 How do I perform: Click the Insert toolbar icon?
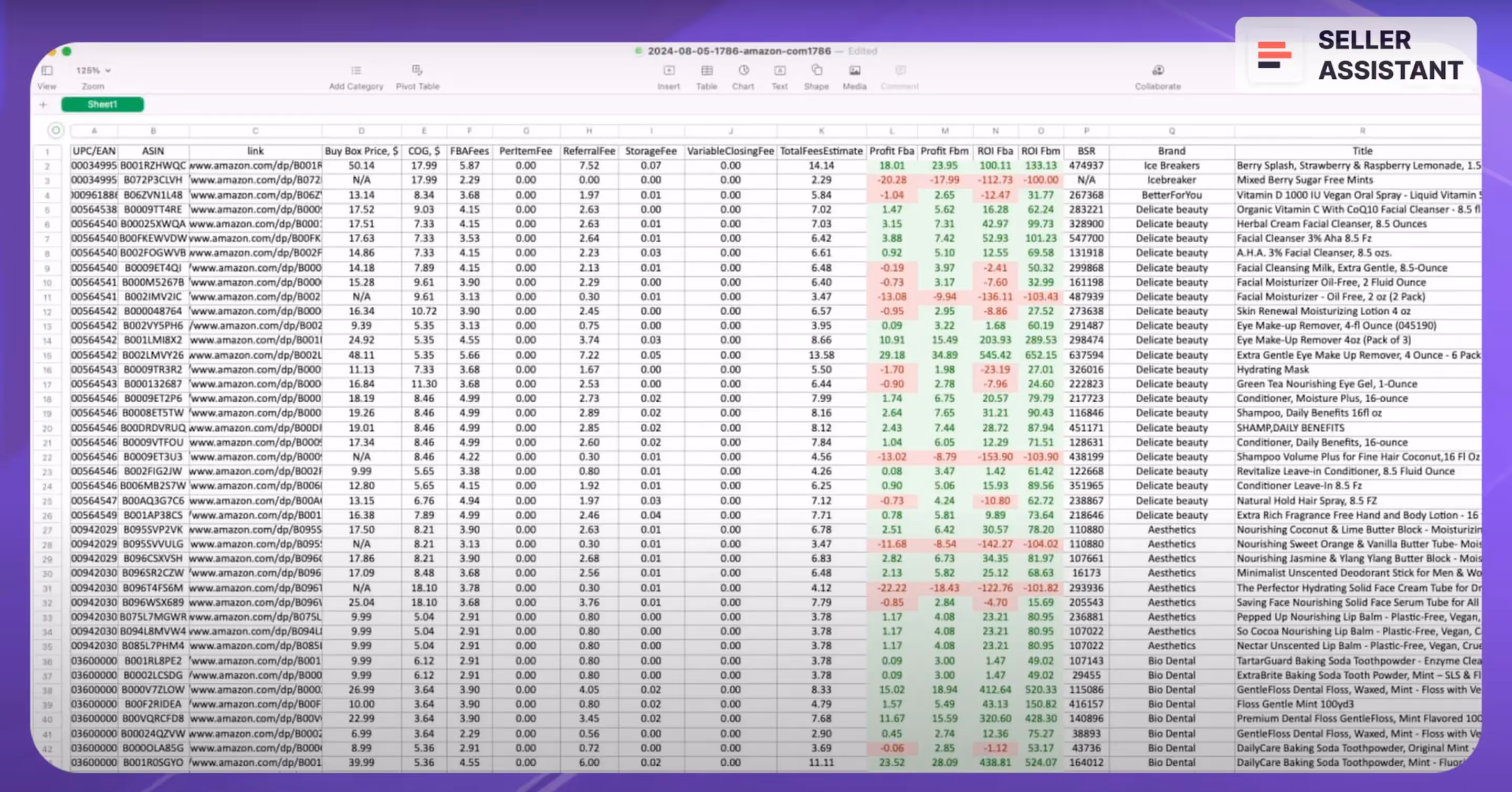coord(668,71)
